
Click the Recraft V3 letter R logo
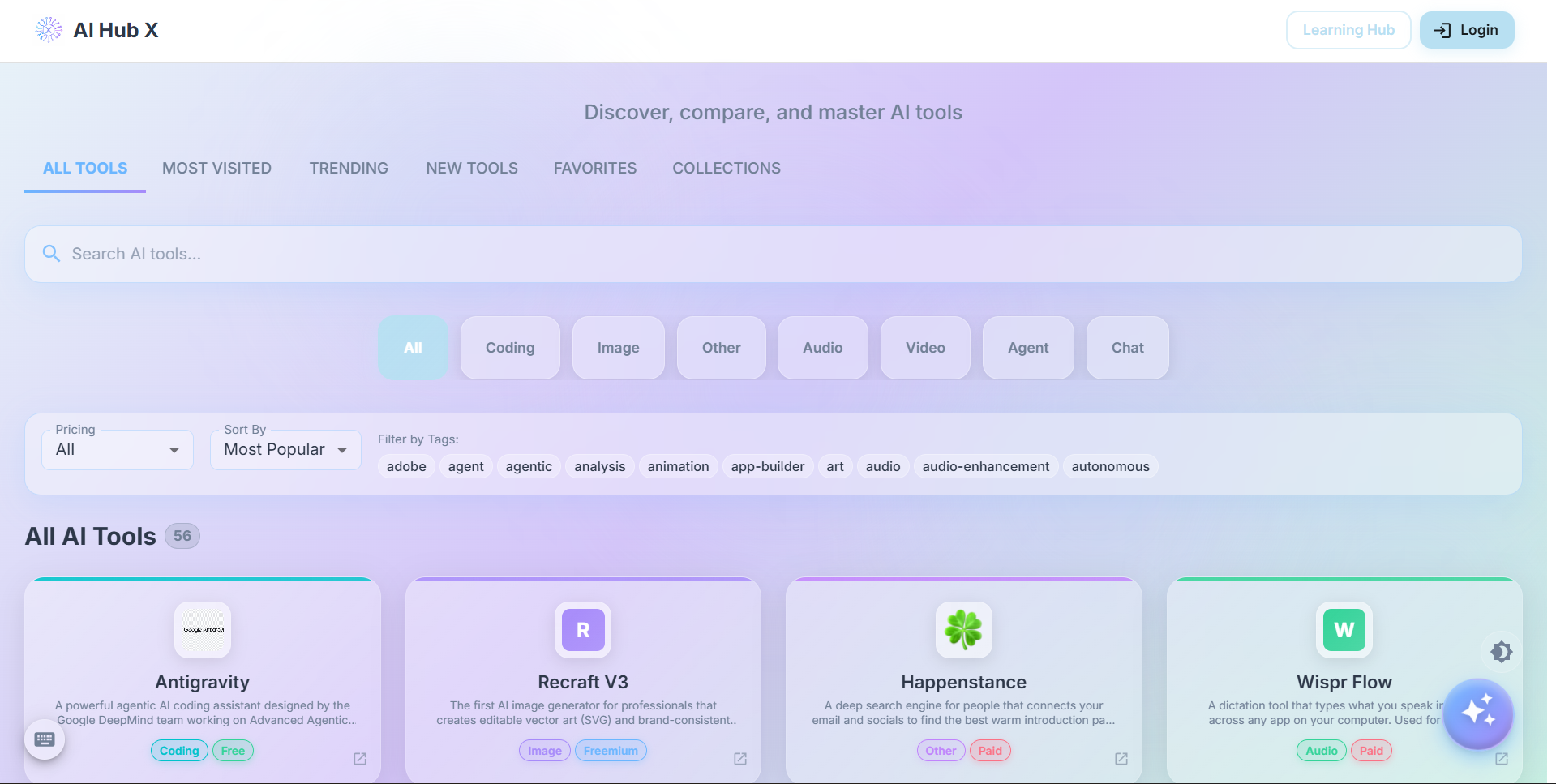coord(582,630)
